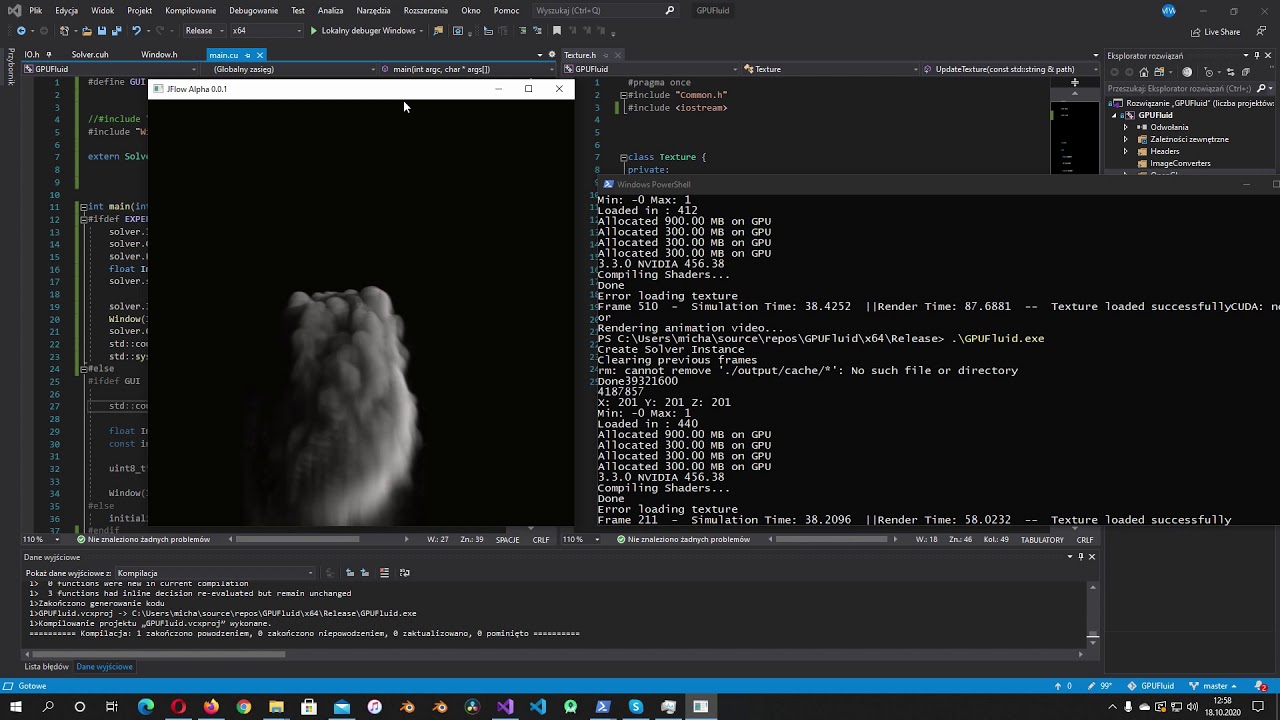
Task: Open PowerShell icon in Windows taskbar
Action: point(602,707)
